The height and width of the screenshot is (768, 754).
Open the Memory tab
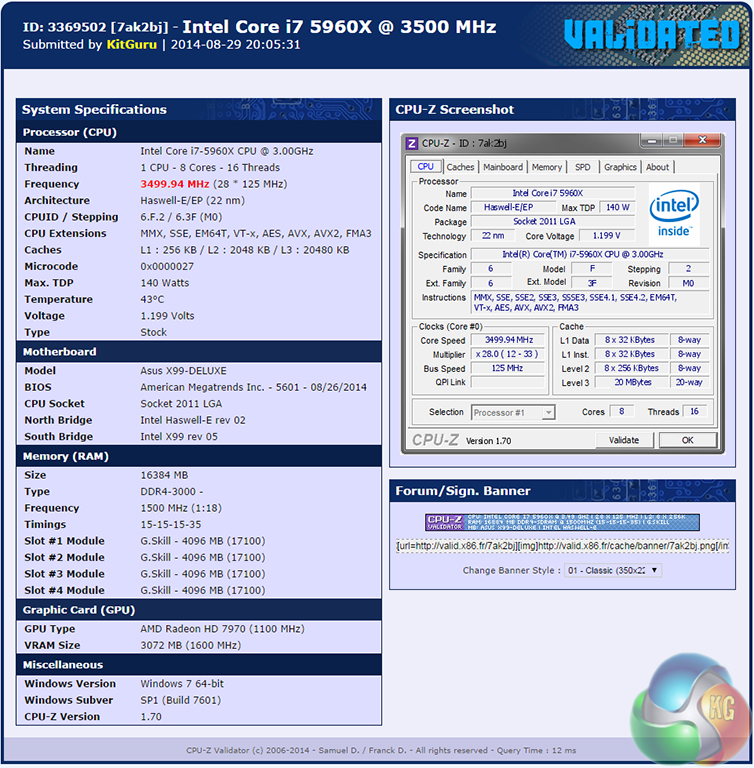(x=547, y=167)
